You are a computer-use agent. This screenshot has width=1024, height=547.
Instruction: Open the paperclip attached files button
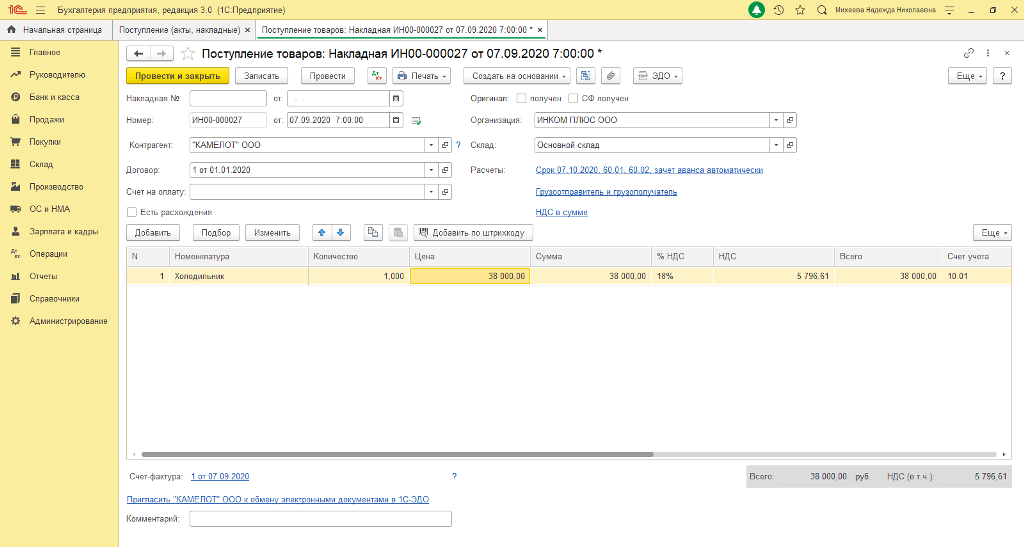coord(610,76)
